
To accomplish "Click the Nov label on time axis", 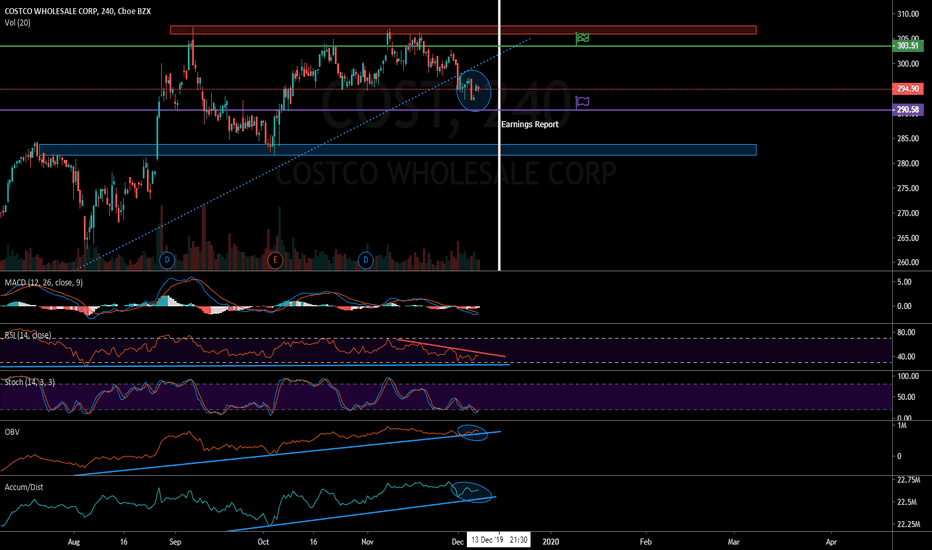I will (367, 542).
